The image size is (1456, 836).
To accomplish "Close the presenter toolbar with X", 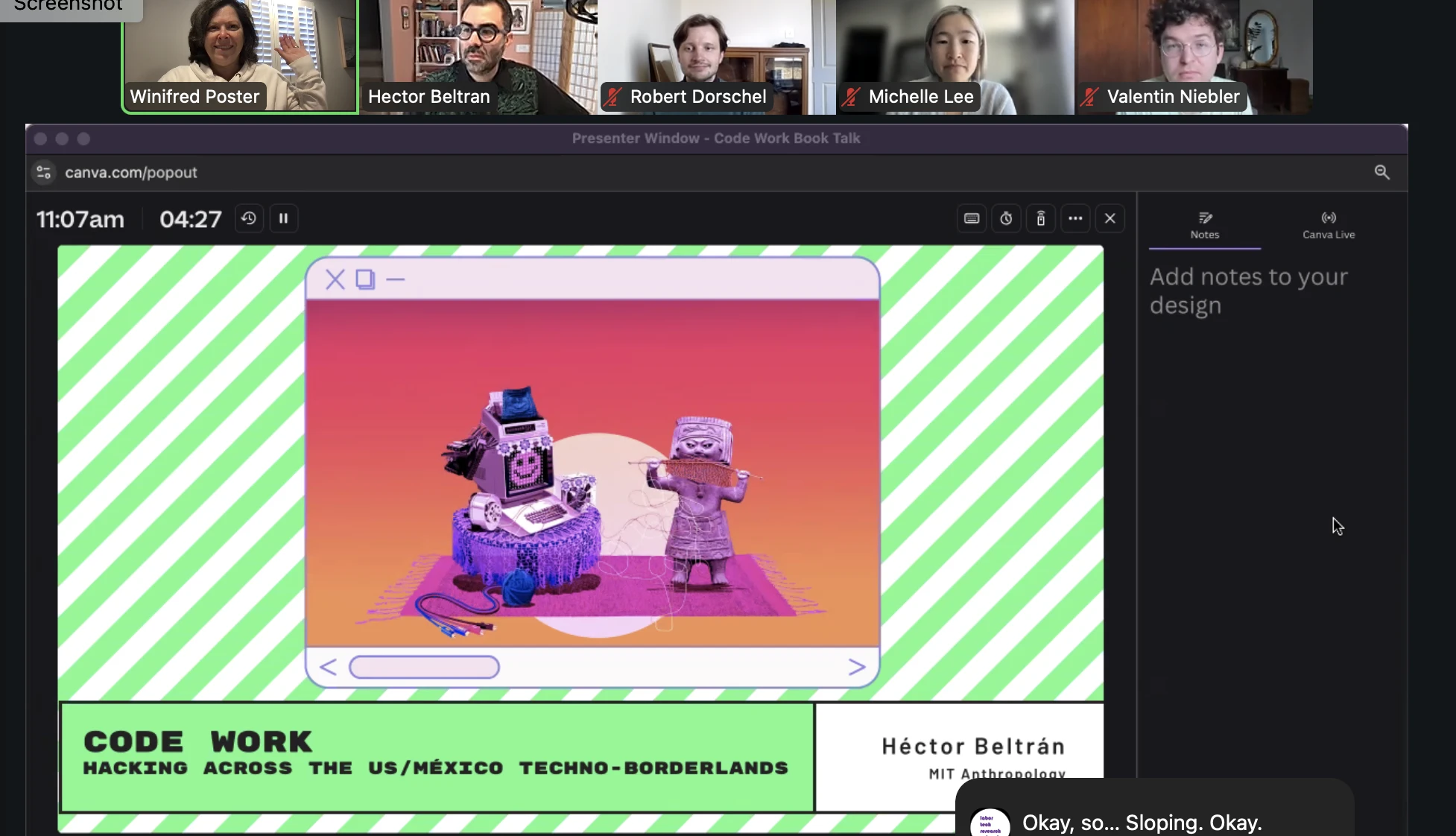I will pos(1110,218).
